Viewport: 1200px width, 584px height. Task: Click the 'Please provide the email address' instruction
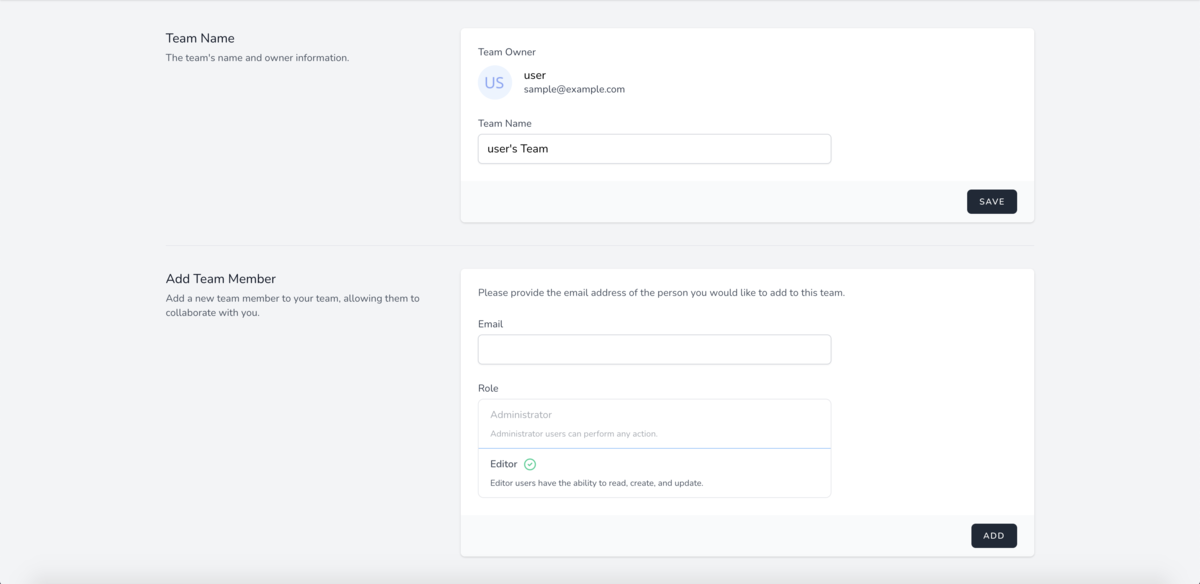pos(661,293)
